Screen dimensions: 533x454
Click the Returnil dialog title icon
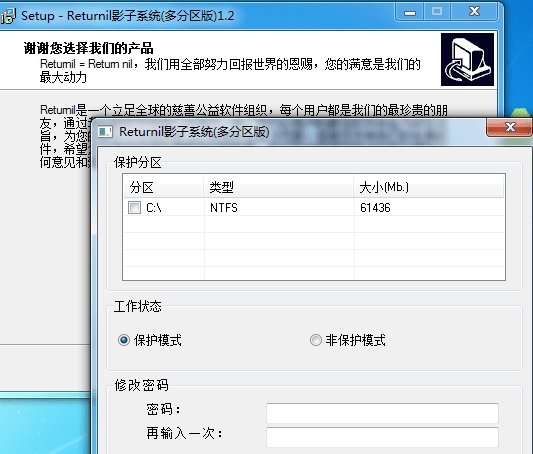[x=105, y=132]
